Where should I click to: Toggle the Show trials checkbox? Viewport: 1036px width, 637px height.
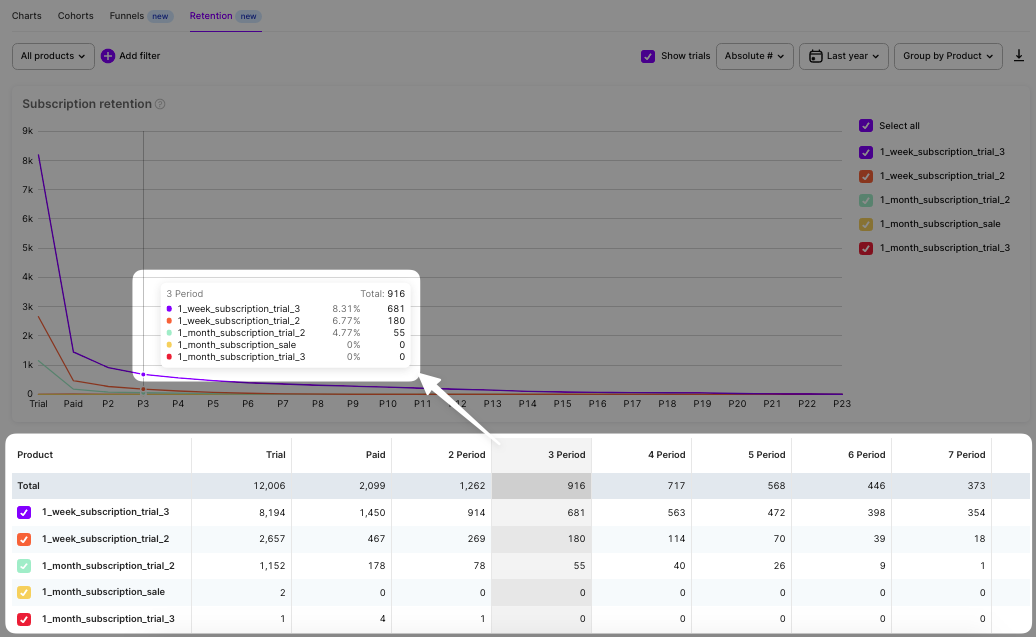(648, 56)
